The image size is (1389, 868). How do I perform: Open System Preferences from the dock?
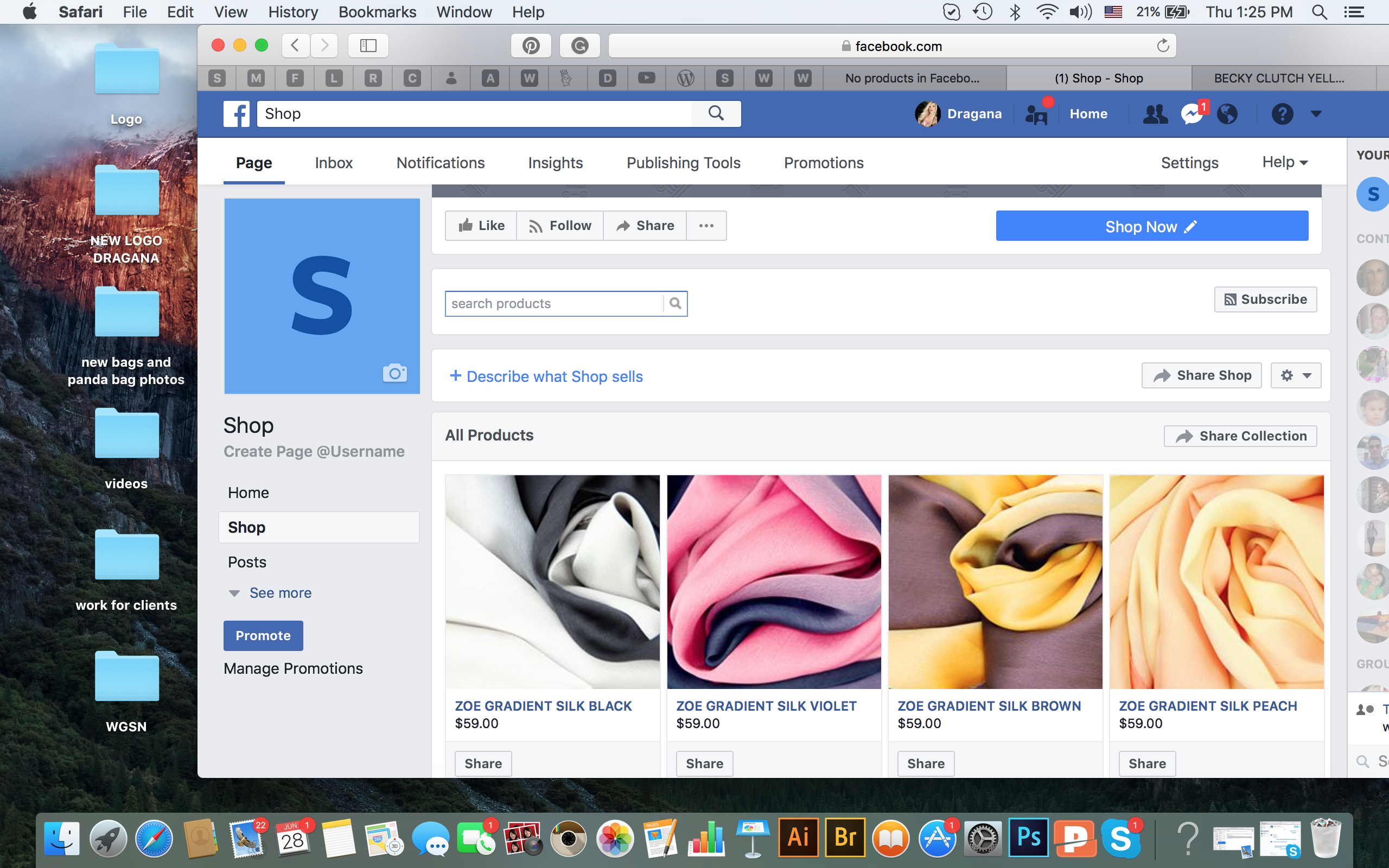983,839
